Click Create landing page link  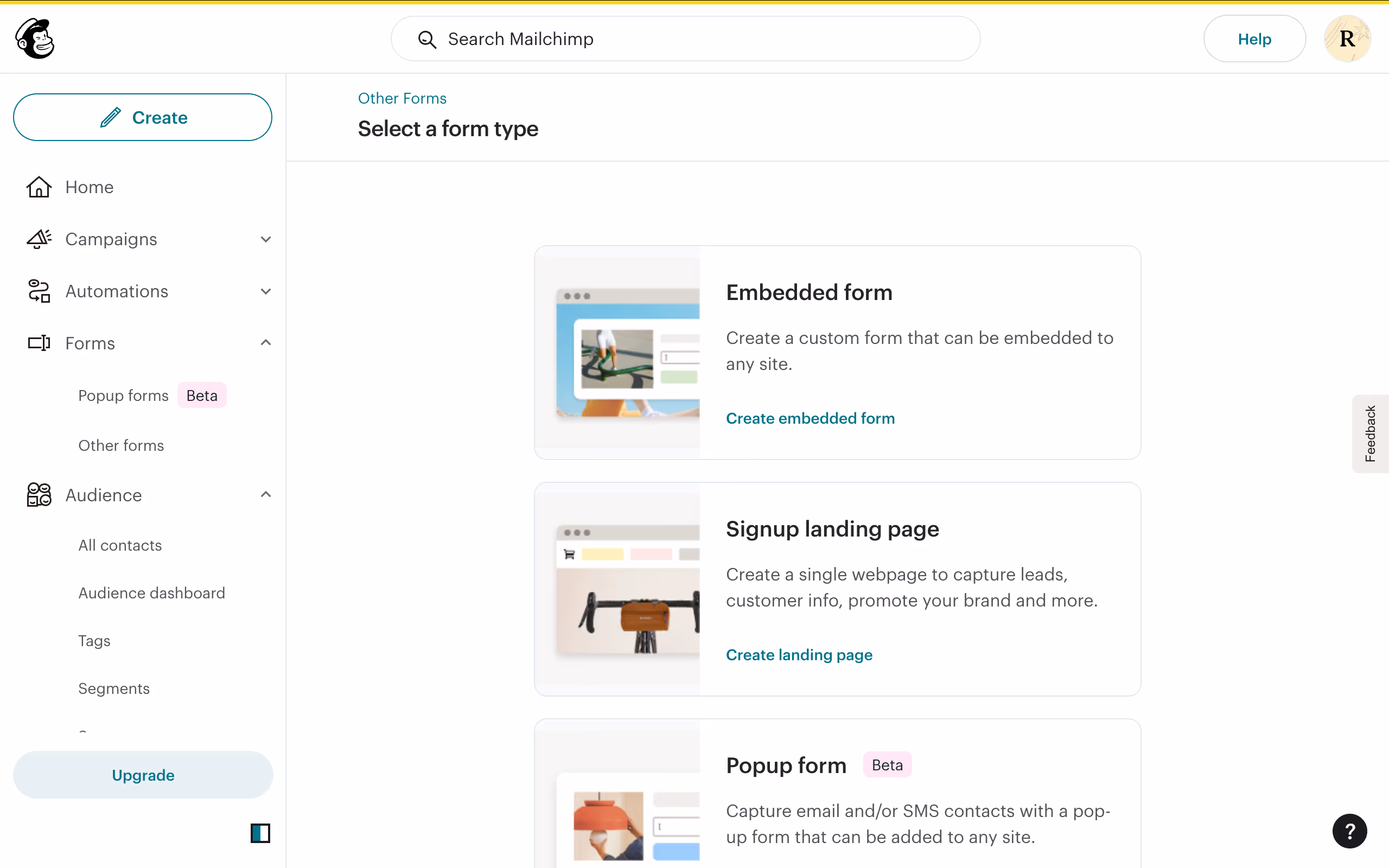click(x=799, y=654)
